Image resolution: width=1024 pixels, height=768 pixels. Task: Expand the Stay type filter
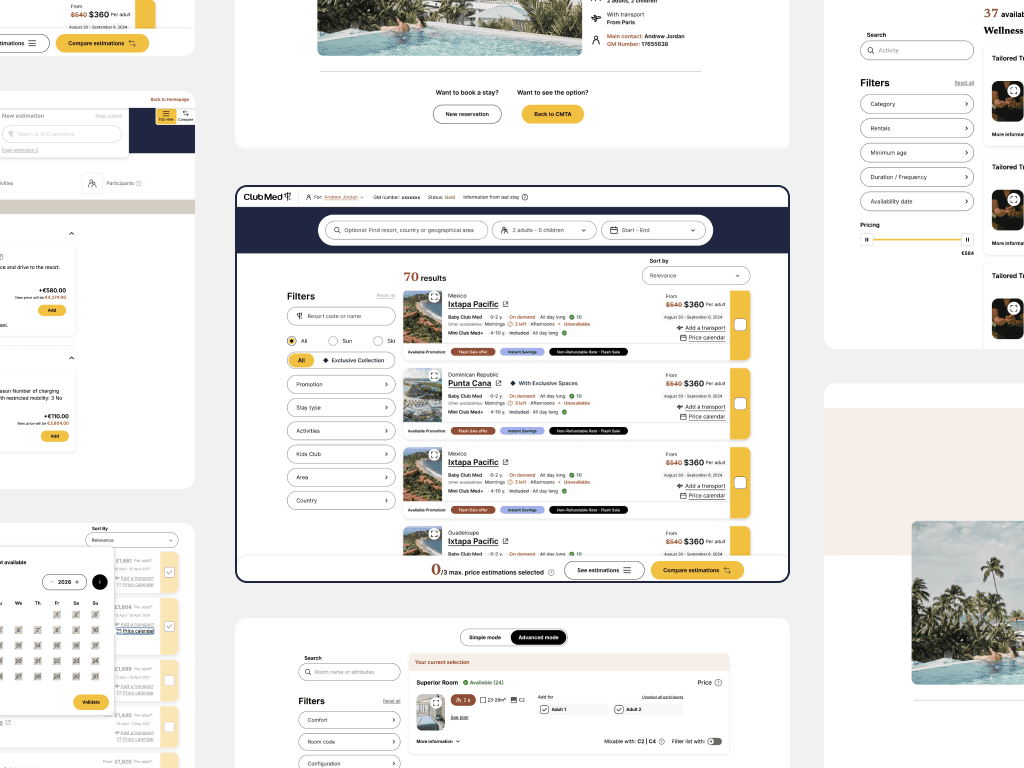click(341, 408)
